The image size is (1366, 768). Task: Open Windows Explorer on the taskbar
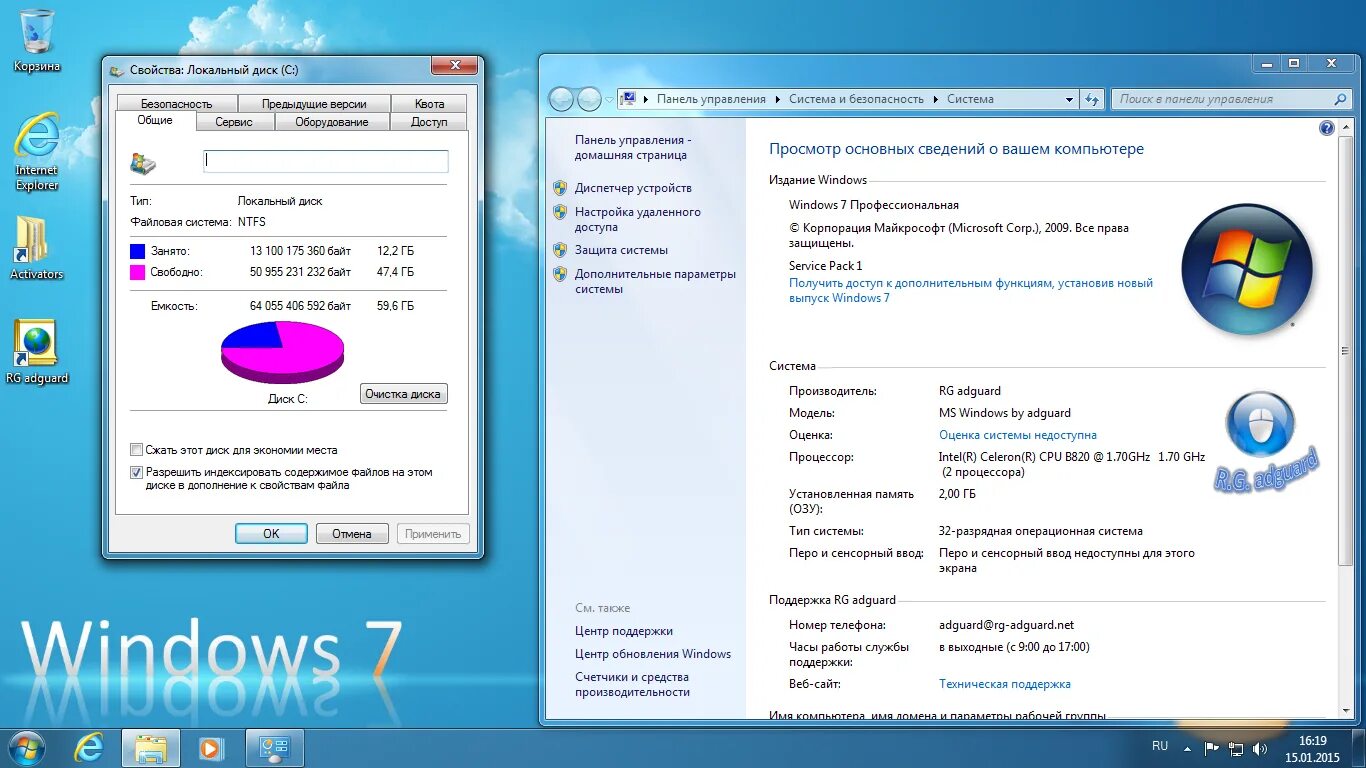point(150,748)
